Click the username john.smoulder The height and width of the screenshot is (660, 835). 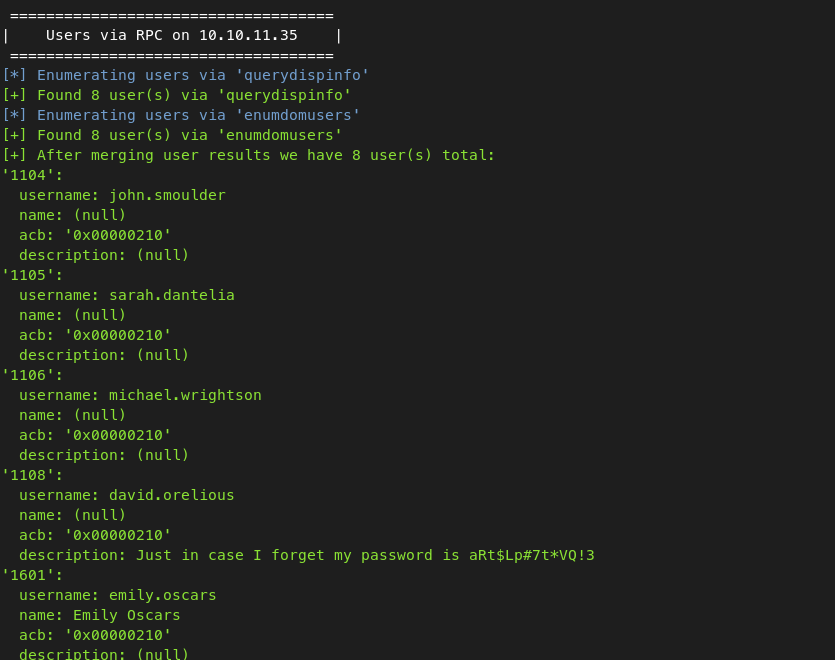click(167, 195)
